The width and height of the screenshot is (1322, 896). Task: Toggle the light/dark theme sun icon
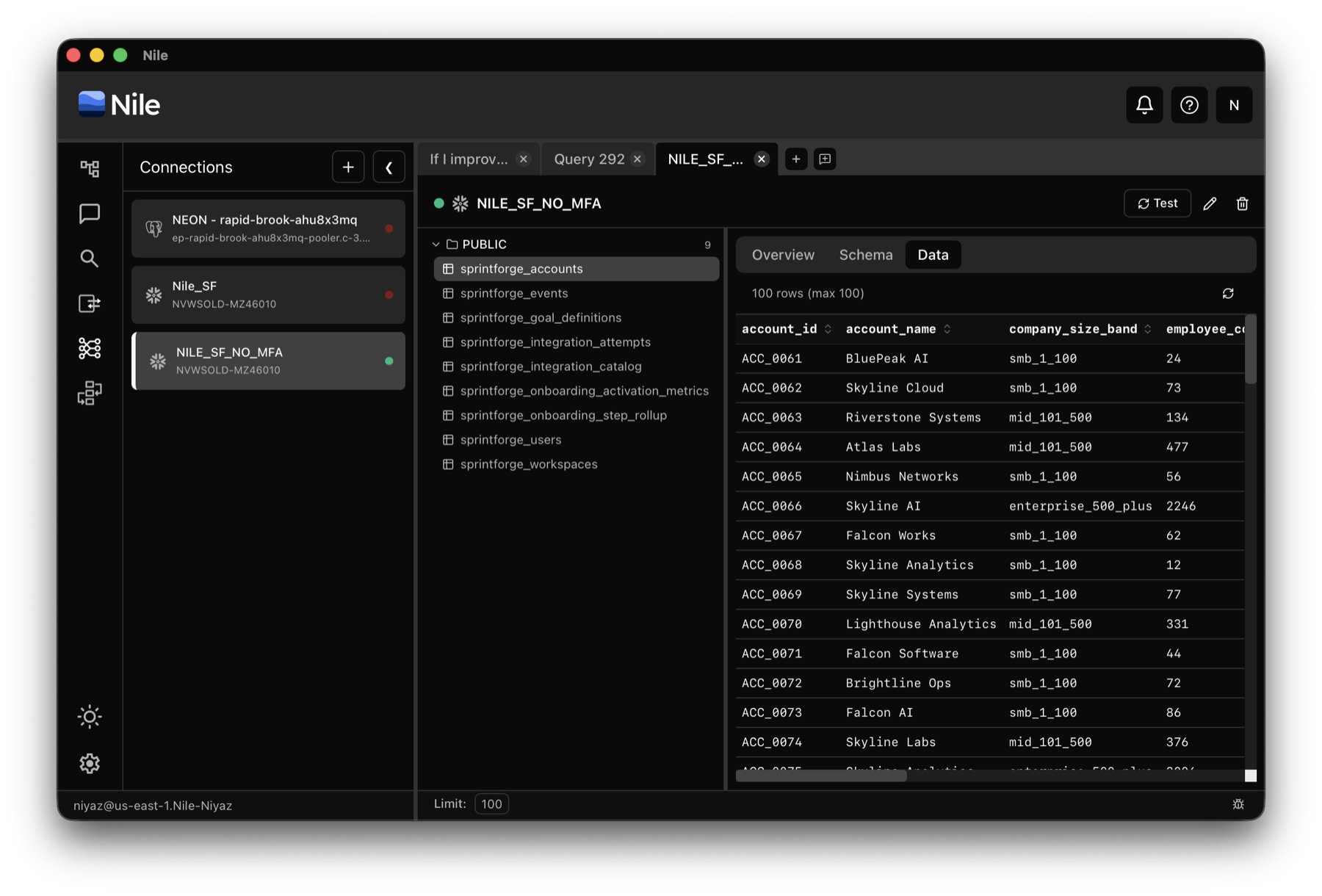click(x=90, y=717)
